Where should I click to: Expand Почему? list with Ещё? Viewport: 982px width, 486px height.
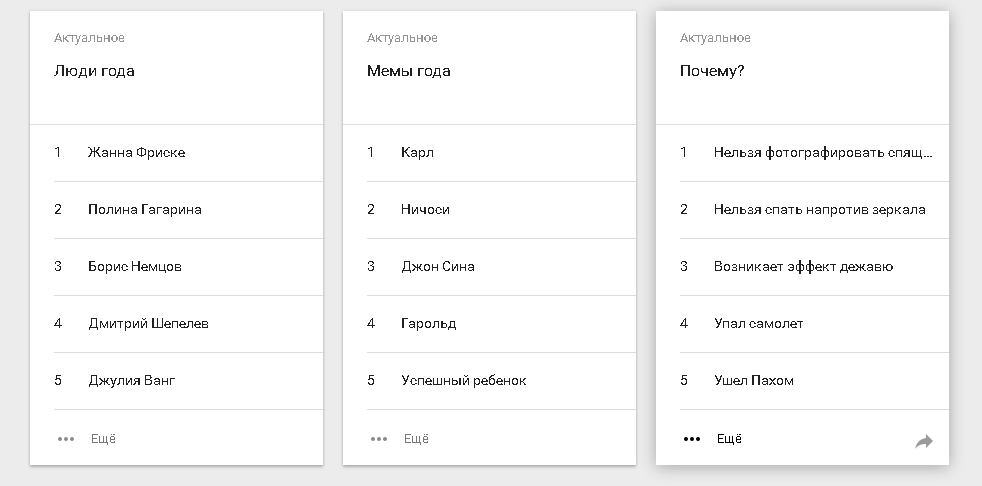coord(730,439)
